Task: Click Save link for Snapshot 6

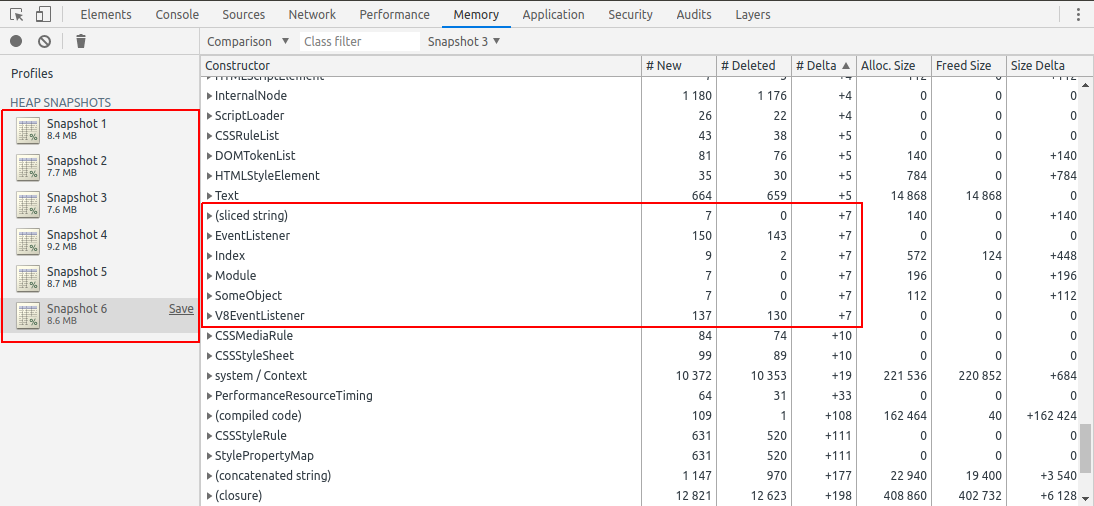Action: pyautogui.click(x=181, y=309)
